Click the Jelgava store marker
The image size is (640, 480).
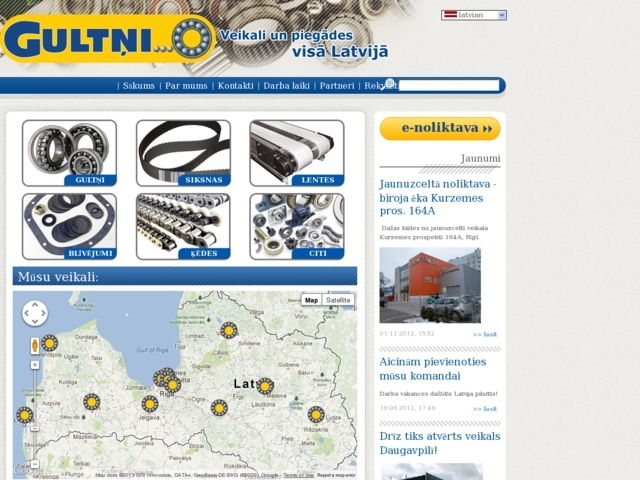tap(150, 404)
